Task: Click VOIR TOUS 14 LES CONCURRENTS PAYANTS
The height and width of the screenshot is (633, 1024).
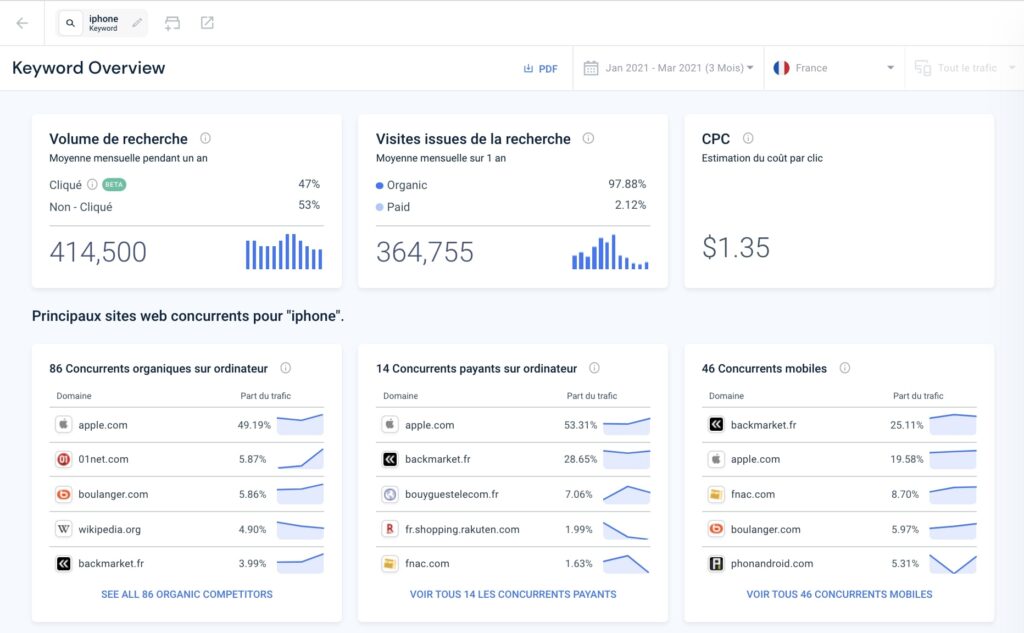Action: [512, 594]
